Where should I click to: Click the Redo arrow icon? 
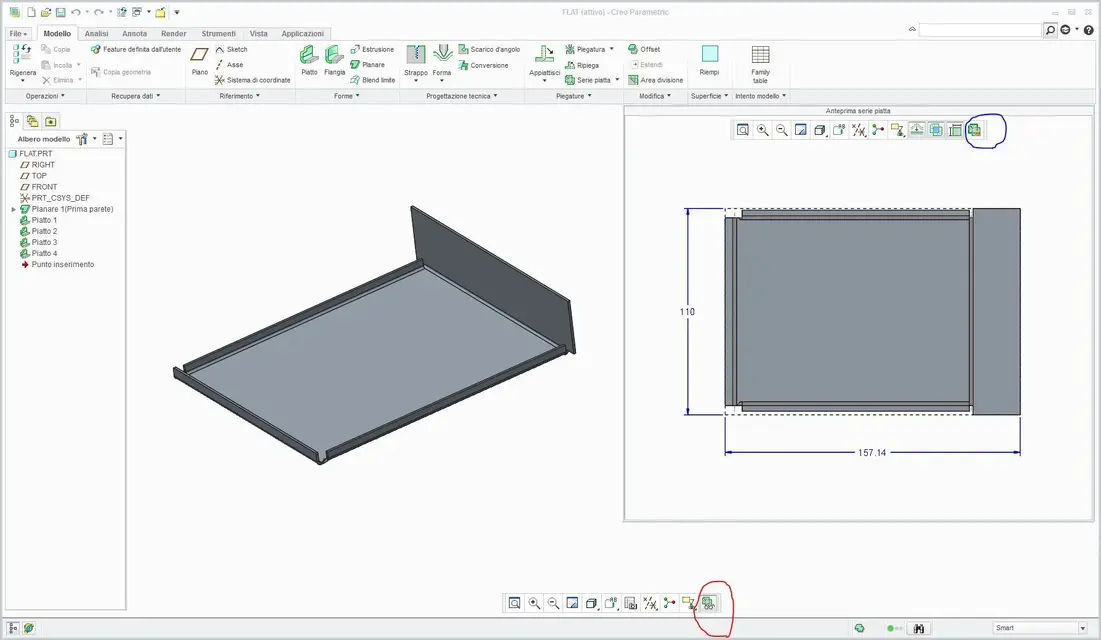point(99,12)
